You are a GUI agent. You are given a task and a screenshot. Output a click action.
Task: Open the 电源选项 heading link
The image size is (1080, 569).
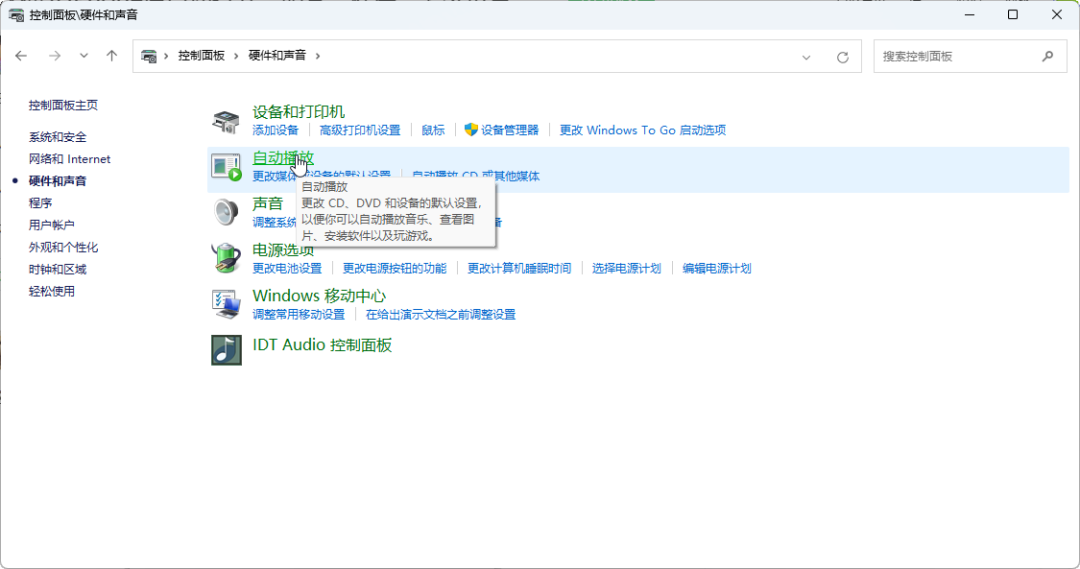pyautogui.click(x=283, y=250)
